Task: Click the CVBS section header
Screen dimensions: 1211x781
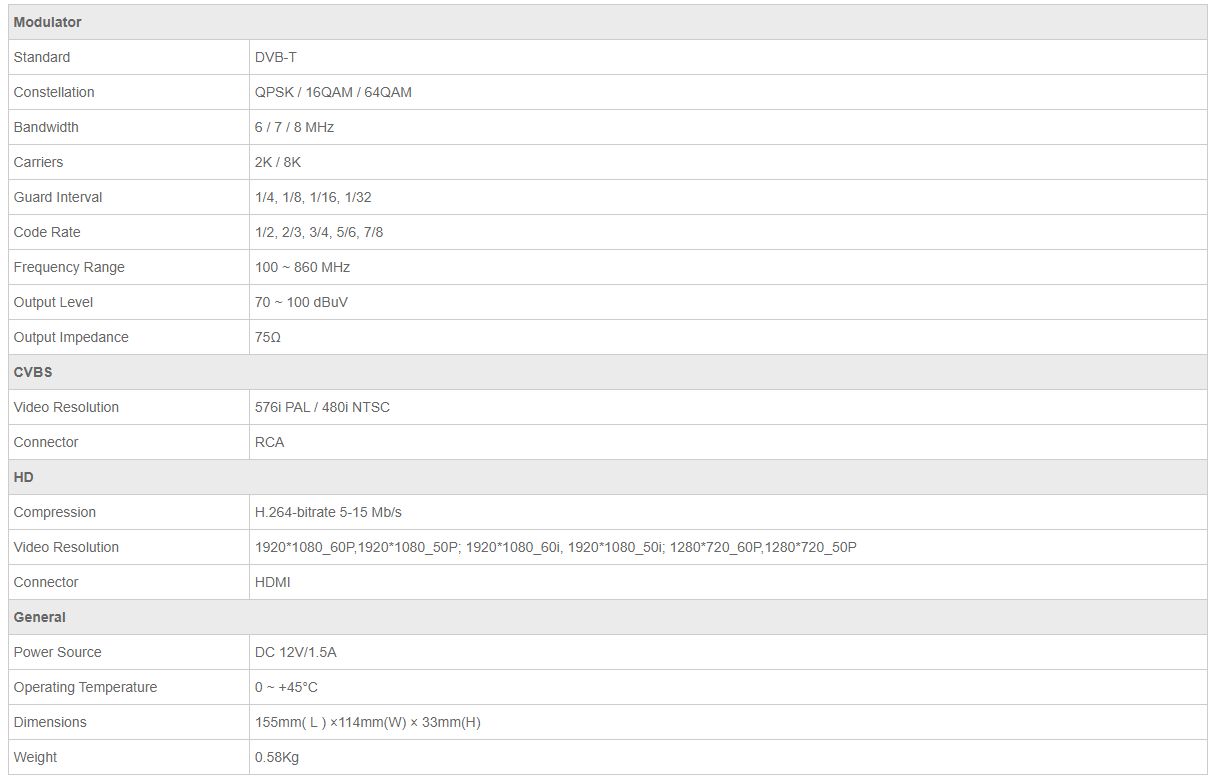Action: tap(33, 372)
